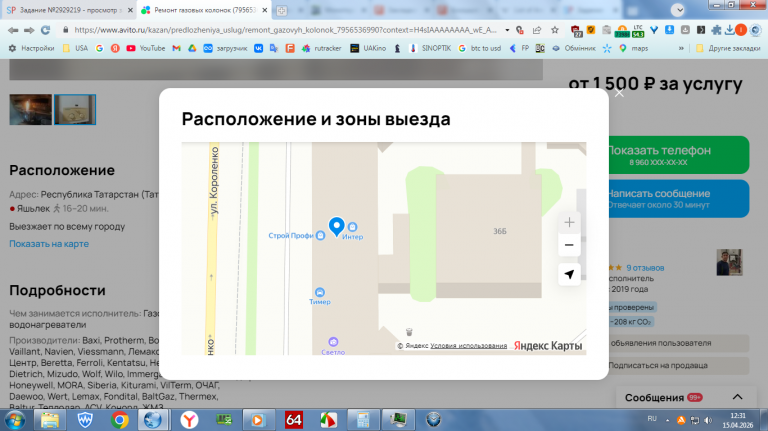Screen dimensions: 768x431
Task: Select the Тимер map place icon
Action: pos(319,292)
